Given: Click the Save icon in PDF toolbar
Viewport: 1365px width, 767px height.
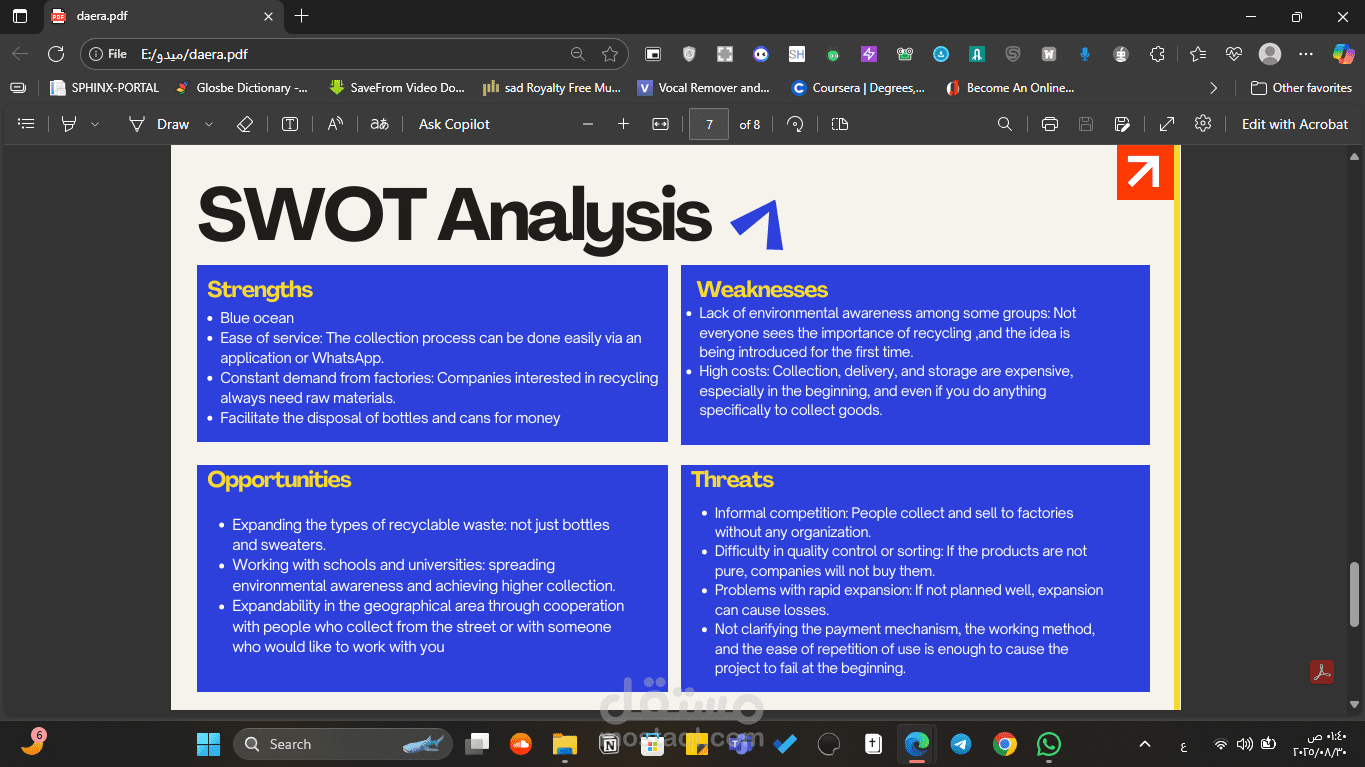Looking at the screenshot, I should 1086,124.
